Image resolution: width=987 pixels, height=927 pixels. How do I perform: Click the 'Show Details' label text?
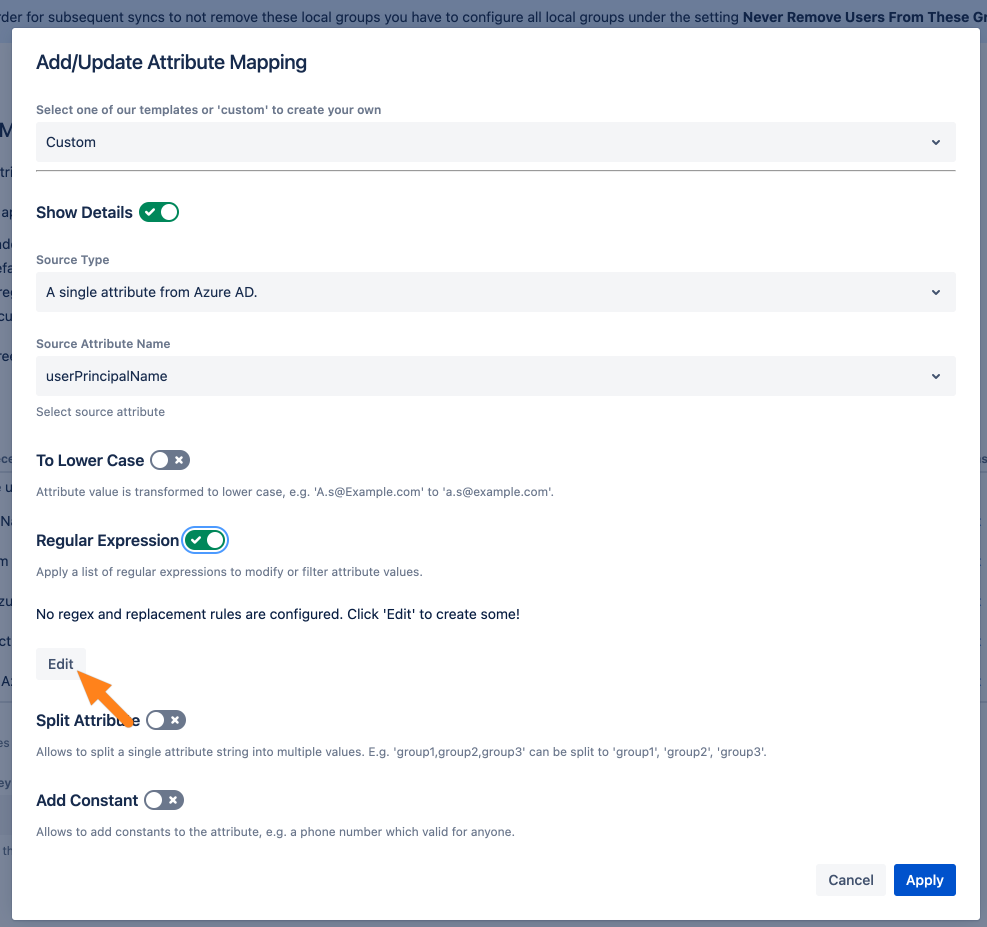[84, 212]
